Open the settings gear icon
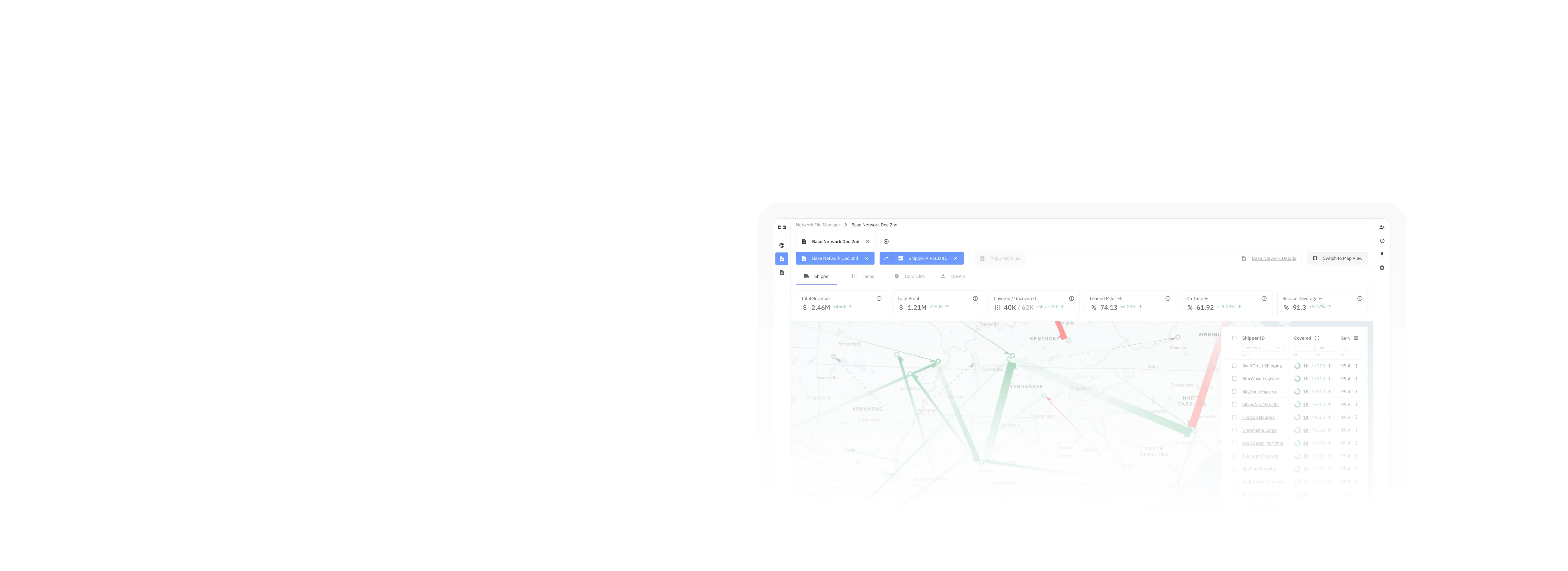The image size is (1568, 571). pyautogui.click(x=1382, y=268)
